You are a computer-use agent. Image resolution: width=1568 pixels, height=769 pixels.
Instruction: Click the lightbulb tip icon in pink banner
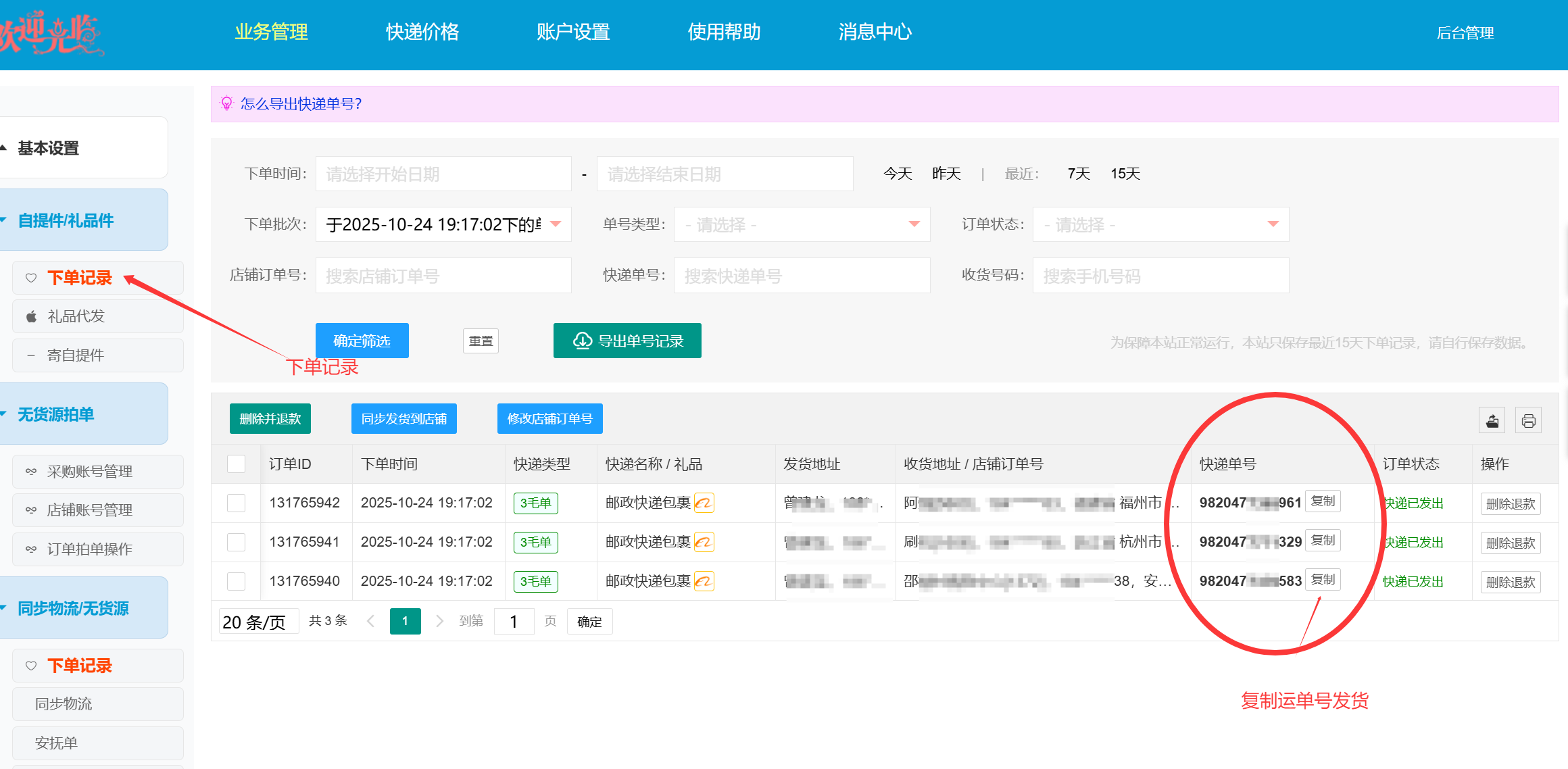coord(227,103)
